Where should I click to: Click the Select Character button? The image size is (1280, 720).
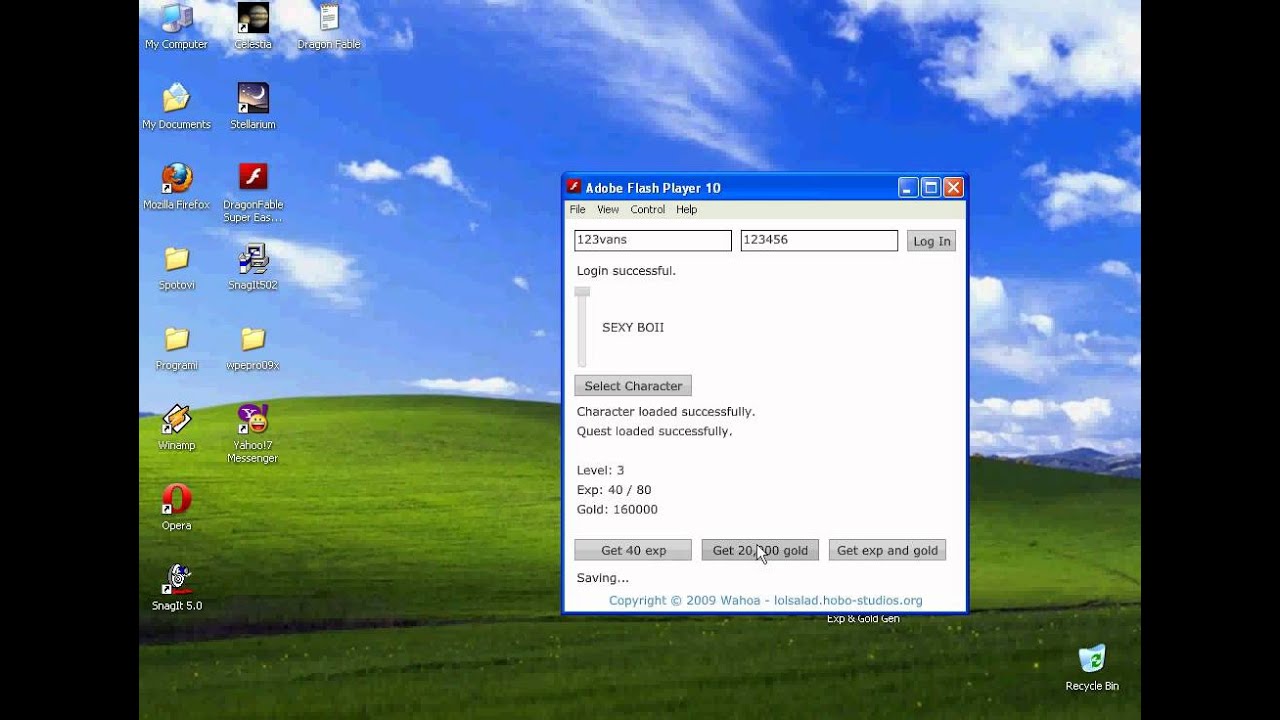(633, 386)
